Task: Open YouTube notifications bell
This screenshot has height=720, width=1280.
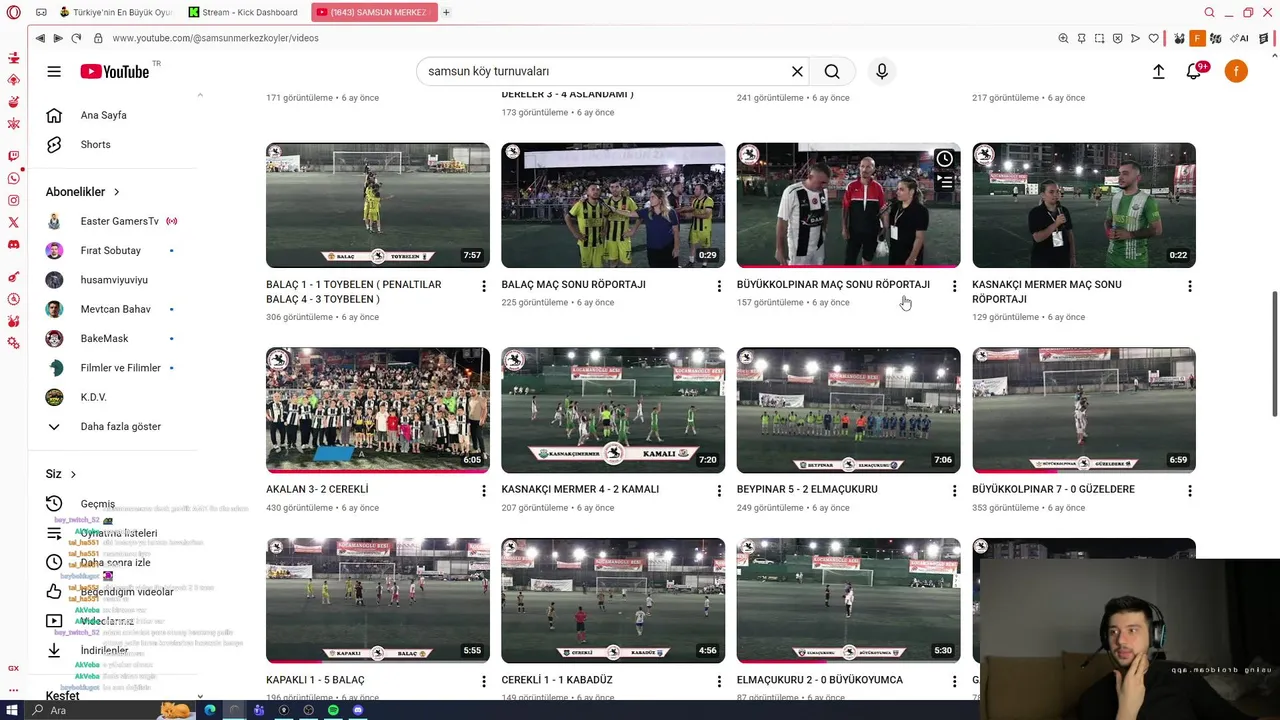Action: [x=1194, y=71]
